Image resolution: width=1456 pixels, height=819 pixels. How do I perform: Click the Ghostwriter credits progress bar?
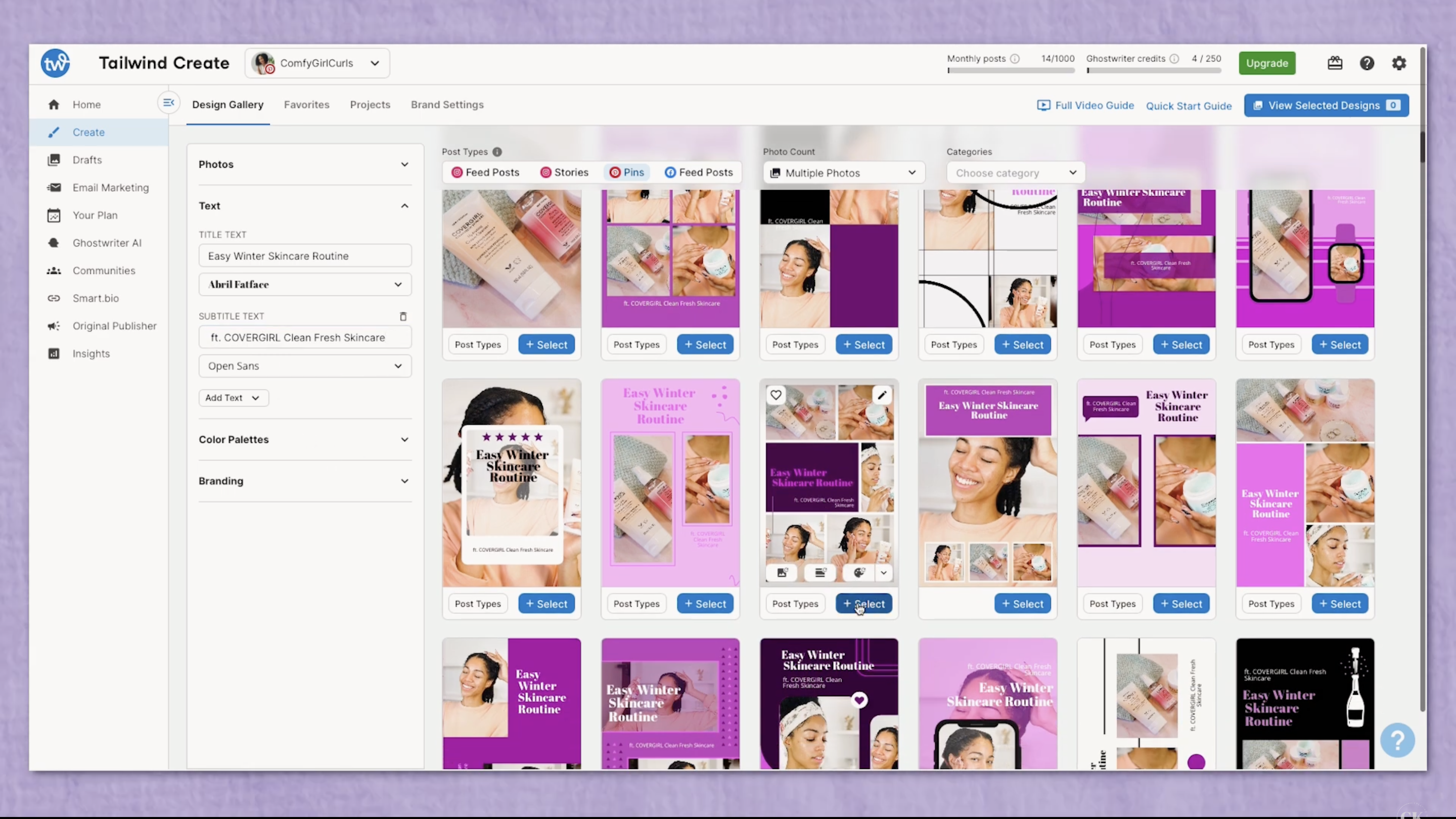click(x=1154, y=71)
